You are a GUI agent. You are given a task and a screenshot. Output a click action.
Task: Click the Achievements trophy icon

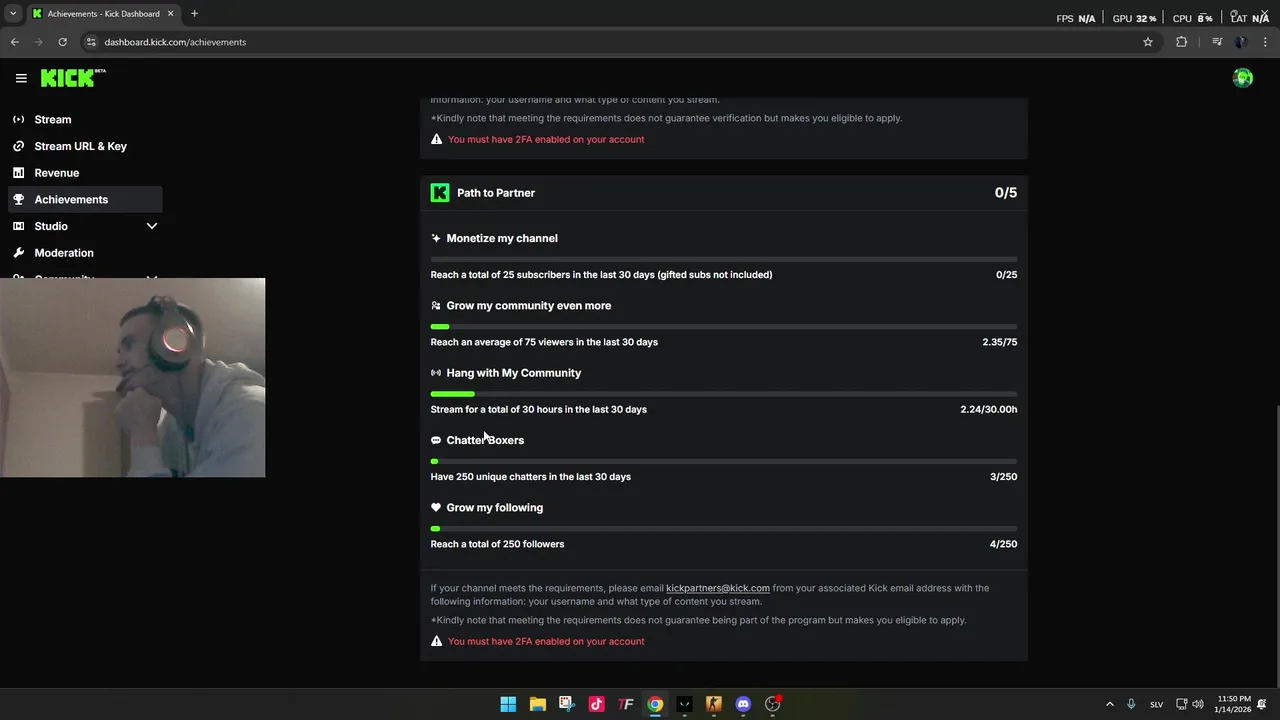(18, 199)
